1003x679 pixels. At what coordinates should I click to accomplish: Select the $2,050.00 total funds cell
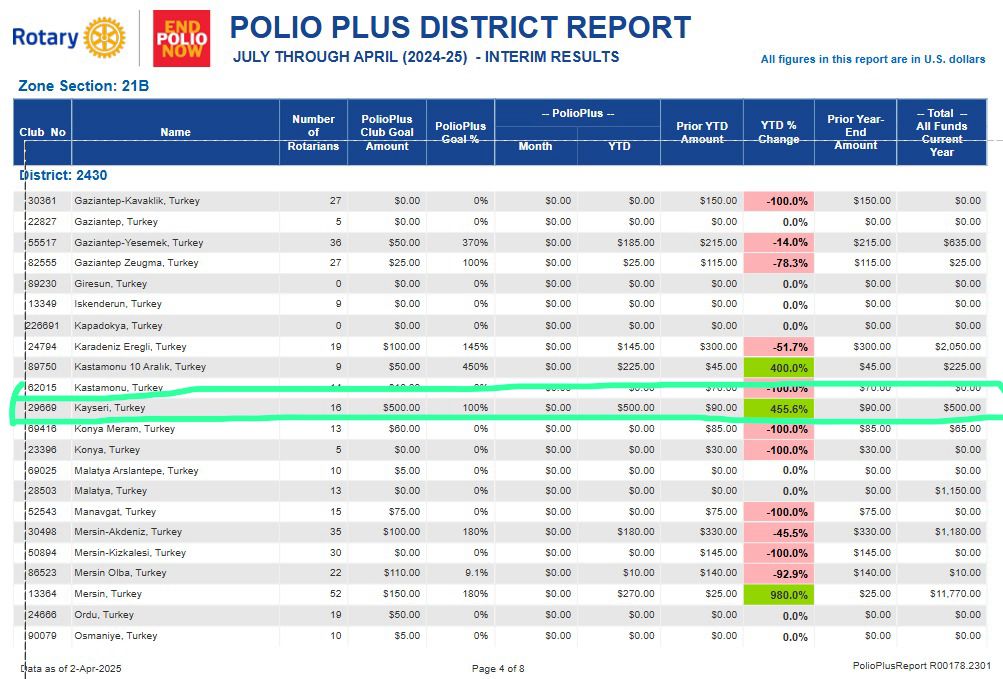coord(958,347)
